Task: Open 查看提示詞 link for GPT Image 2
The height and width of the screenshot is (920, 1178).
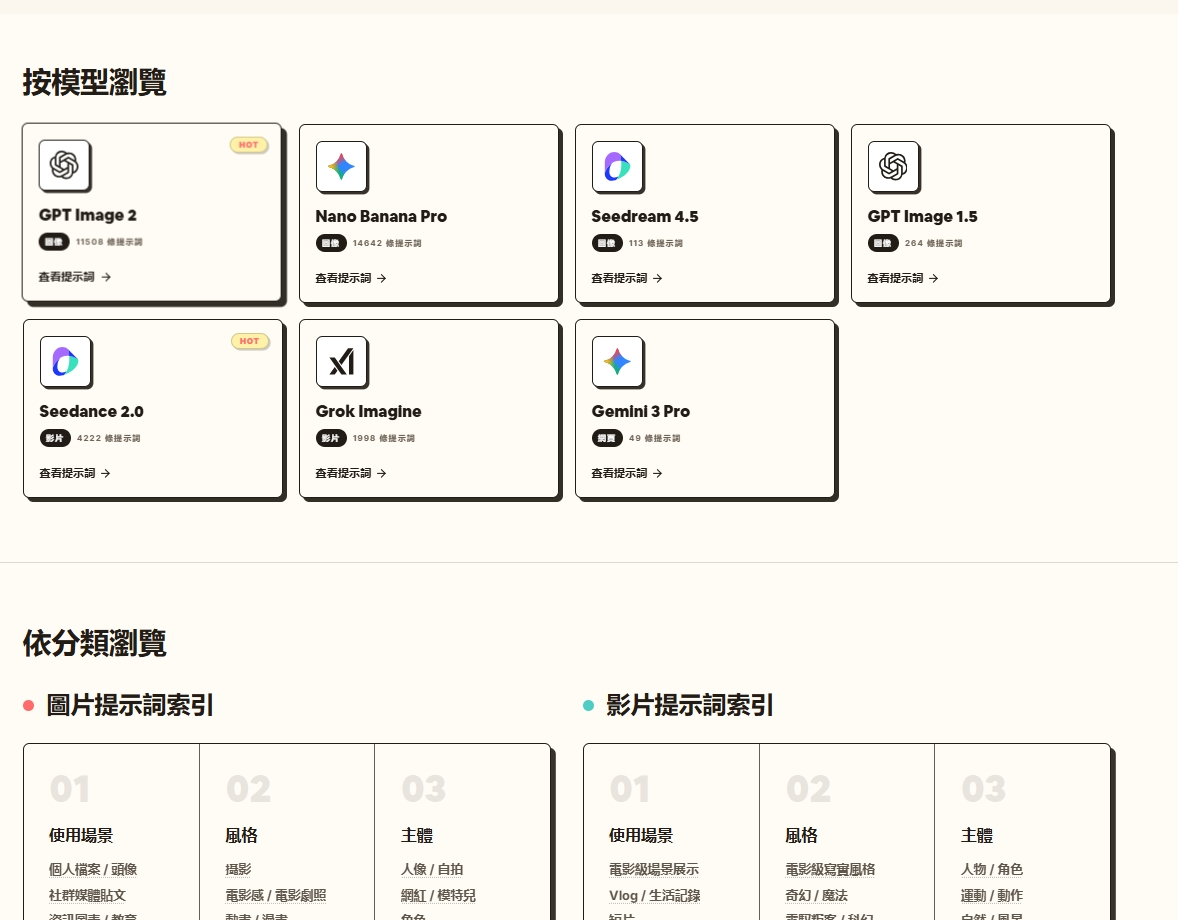Action: coord(74,277)
